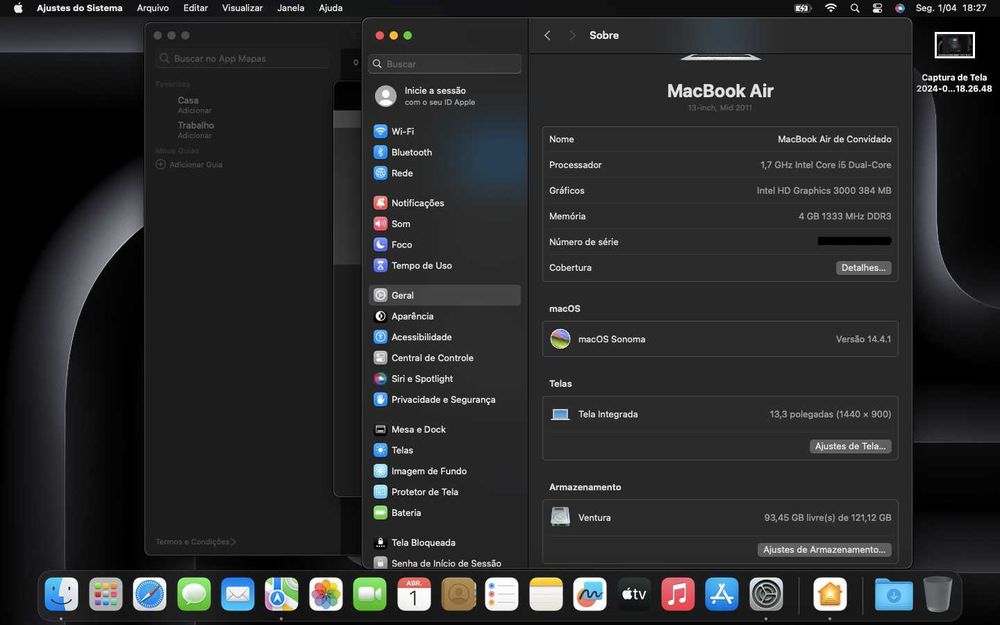
Task: Open Acessibilidade settings
Action: [445, 337]
